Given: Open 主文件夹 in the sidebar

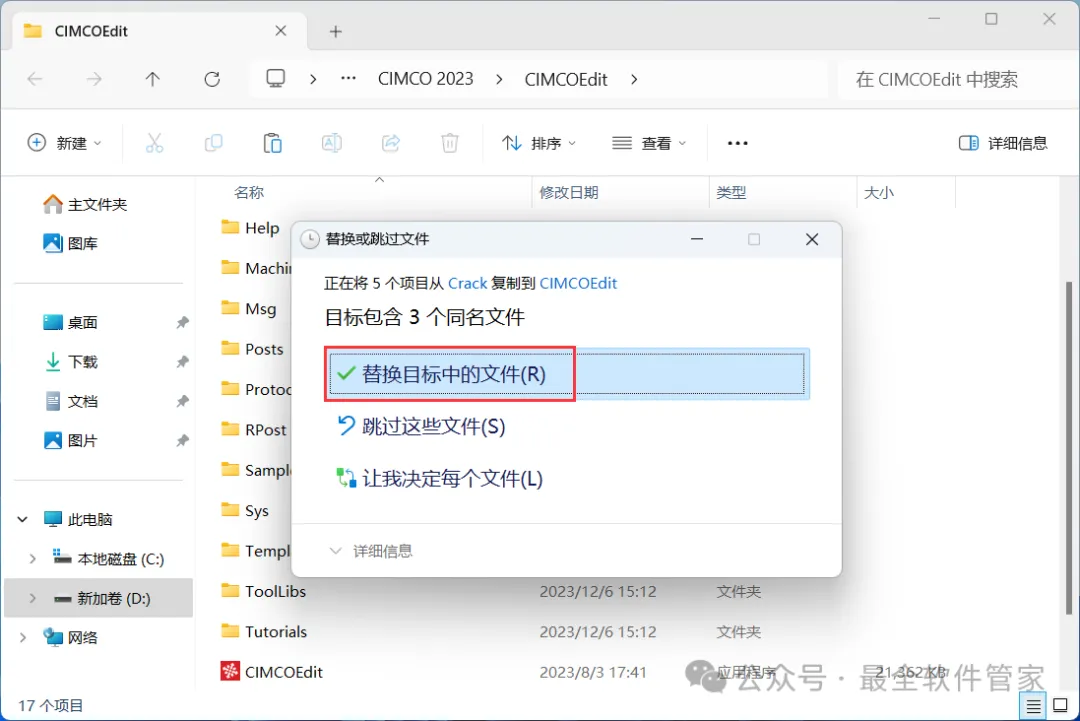Looking at the screenshot, I should [x=85, y=205].
